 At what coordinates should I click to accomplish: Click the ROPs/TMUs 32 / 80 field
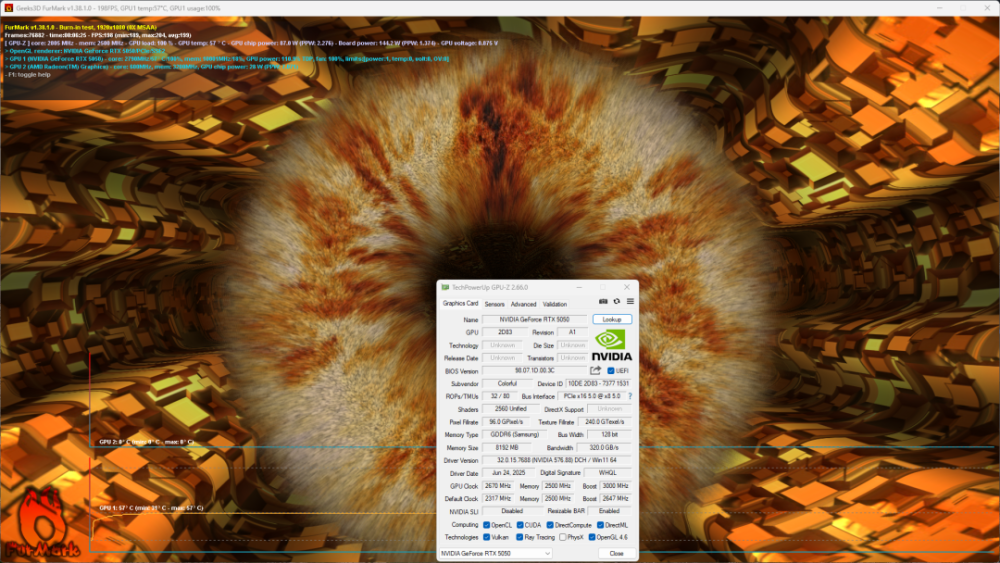(x=499, y=396)
